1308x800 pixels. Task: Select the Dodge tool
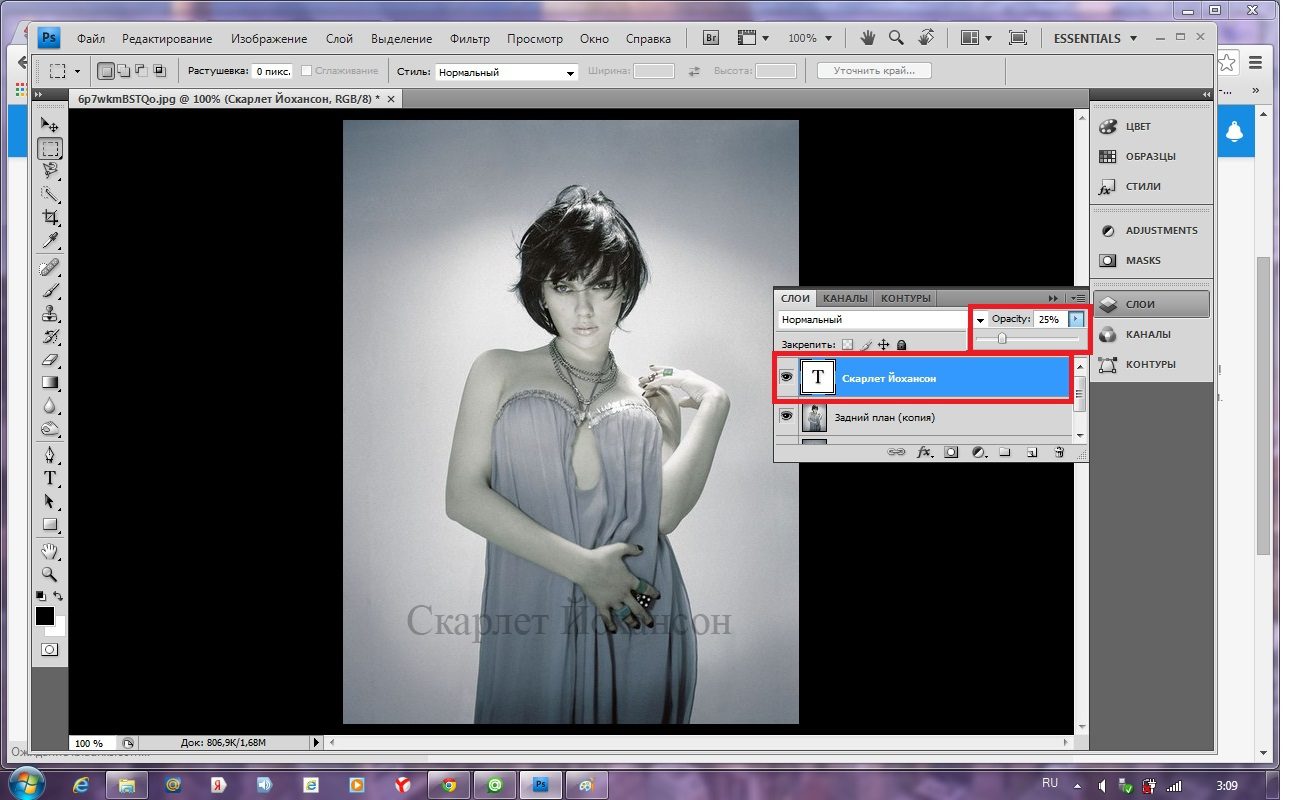49,428
